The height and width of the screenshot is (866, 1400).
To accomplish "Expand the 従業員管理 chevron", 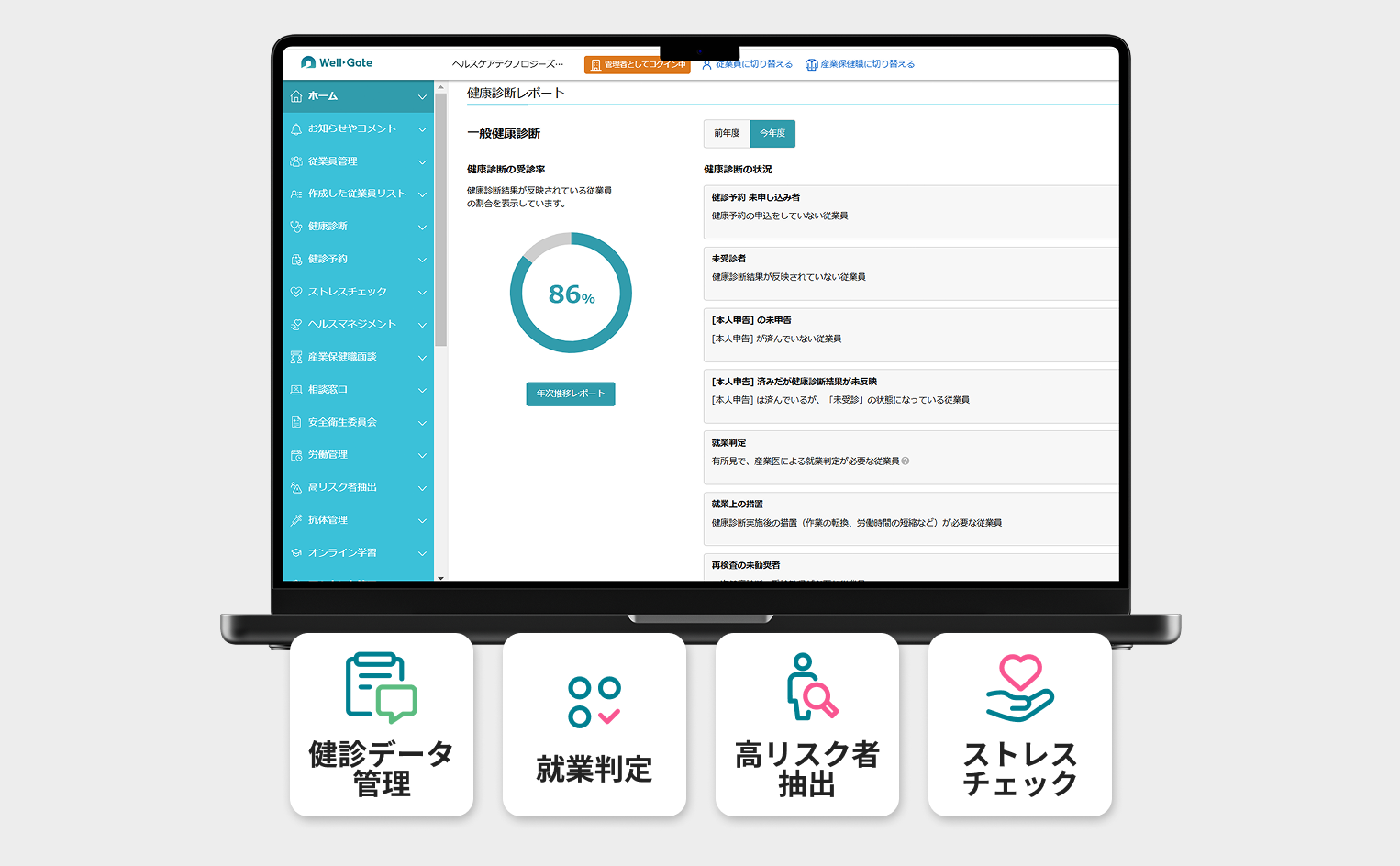I will pyautogui.click(x=422, y=162).
